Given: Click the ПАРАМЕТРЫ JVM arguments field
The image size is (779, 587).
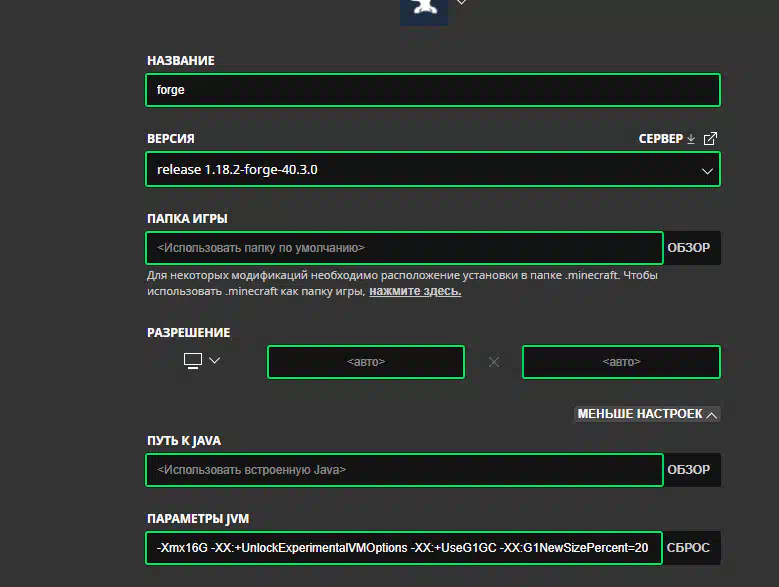Looking at the screenshot, I should coord(404,548).
